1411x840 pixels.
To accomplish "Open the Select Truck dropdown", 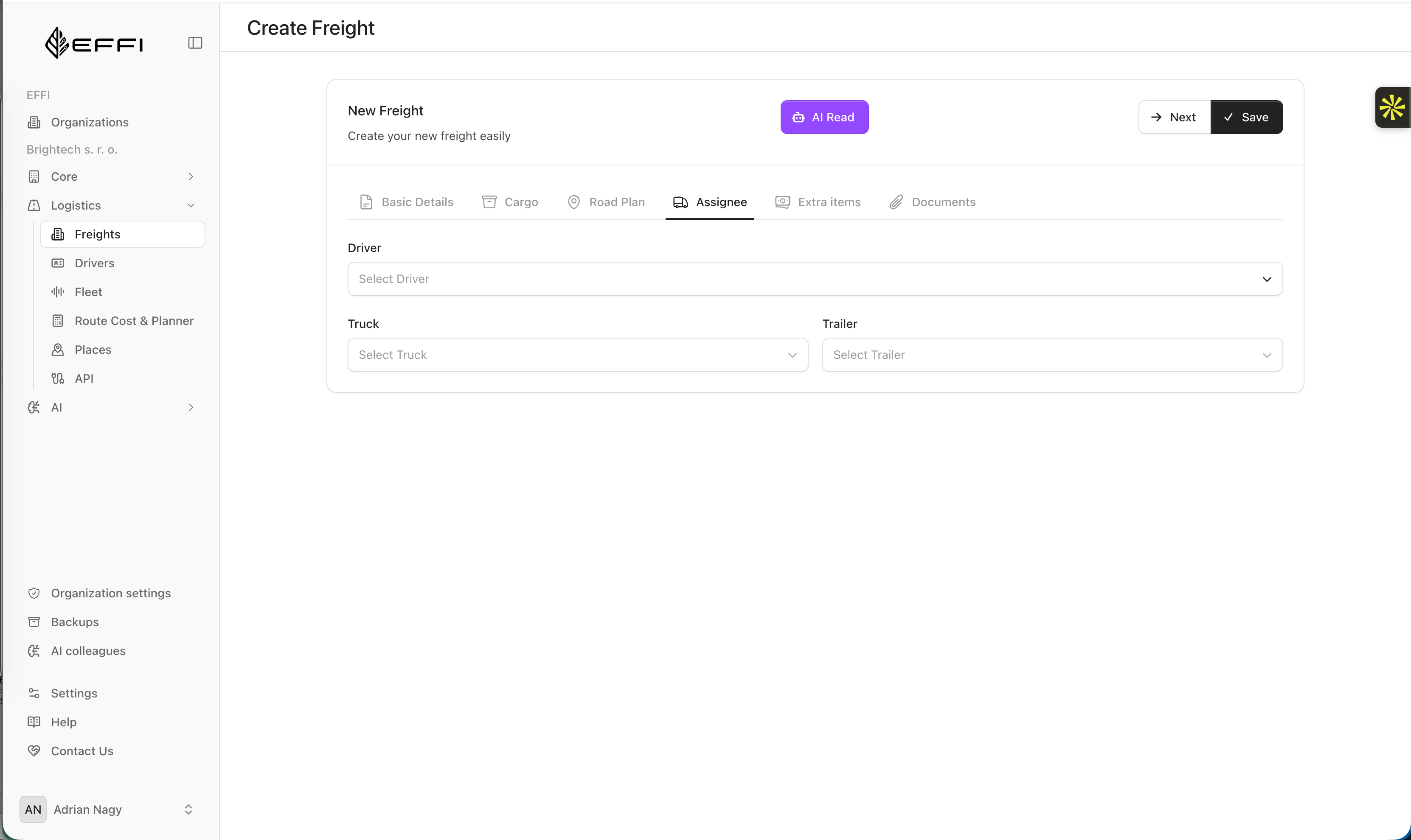I will [x=578, y=355].
